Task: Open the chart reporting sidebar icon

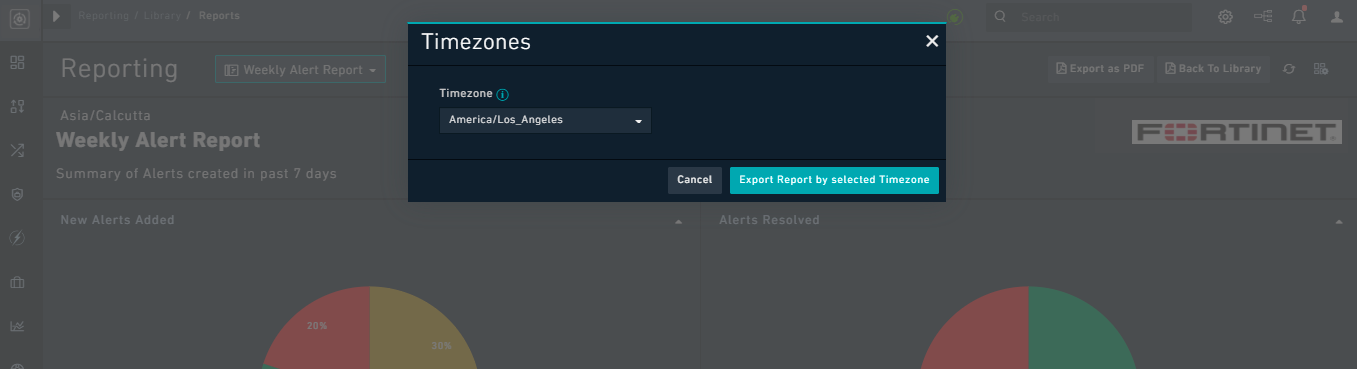Action: pos(17,326)
